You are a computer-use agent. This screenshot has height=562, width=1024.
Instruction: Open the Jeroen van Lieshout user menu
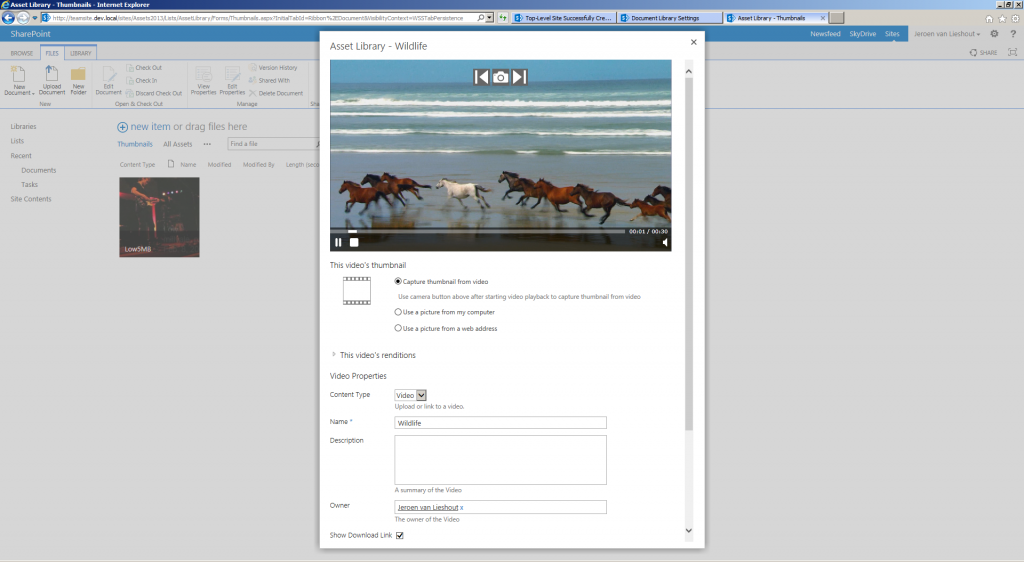(947, 34)
